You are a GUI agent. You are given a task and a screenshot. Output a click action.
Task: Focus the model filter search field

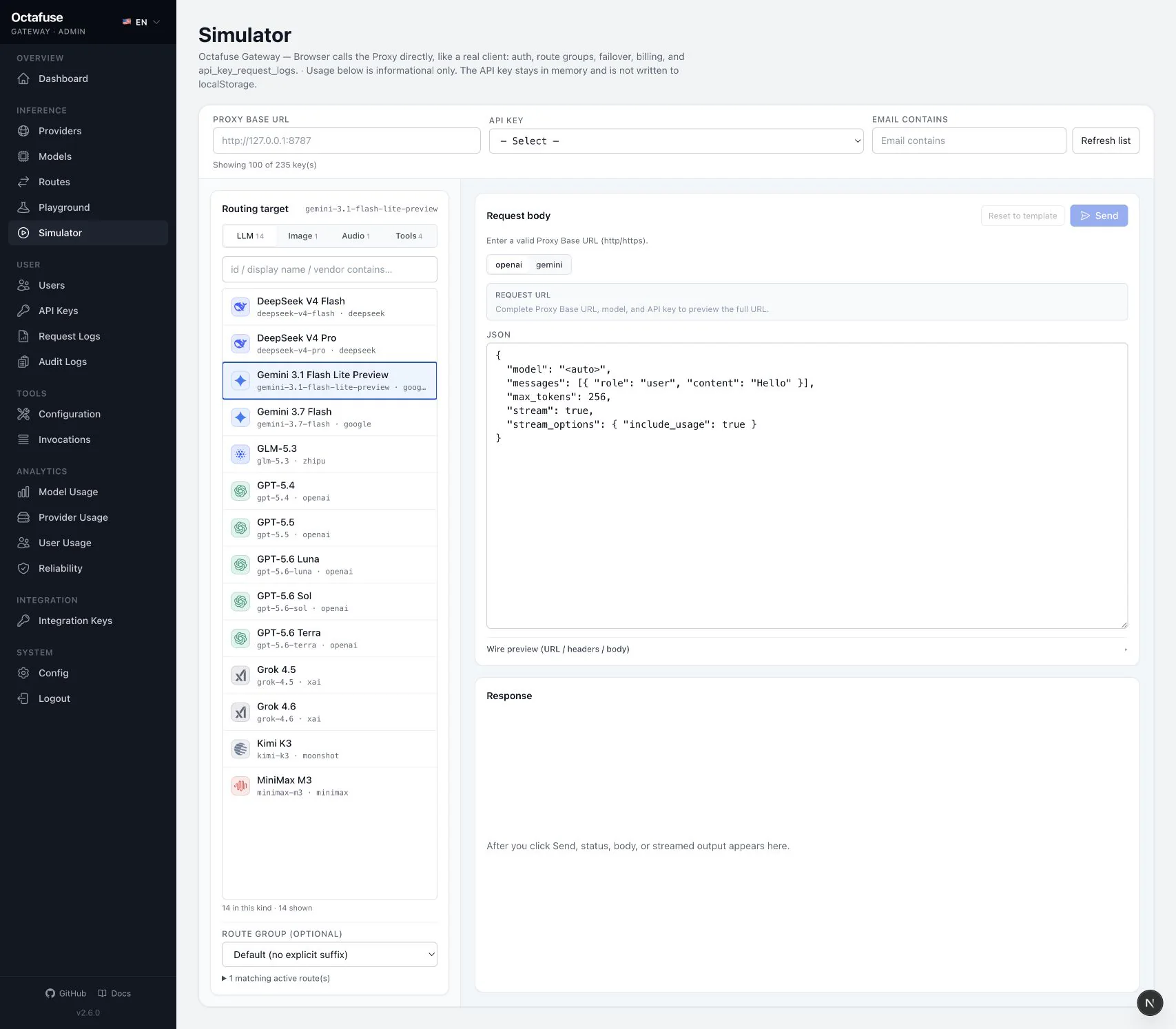(x=329, y=269)
